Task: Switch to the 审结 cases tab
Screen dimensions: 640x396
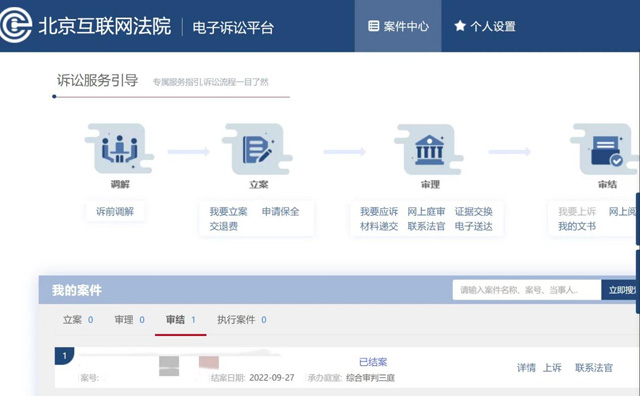Action: pyautogui.click(x=181, y=320)
